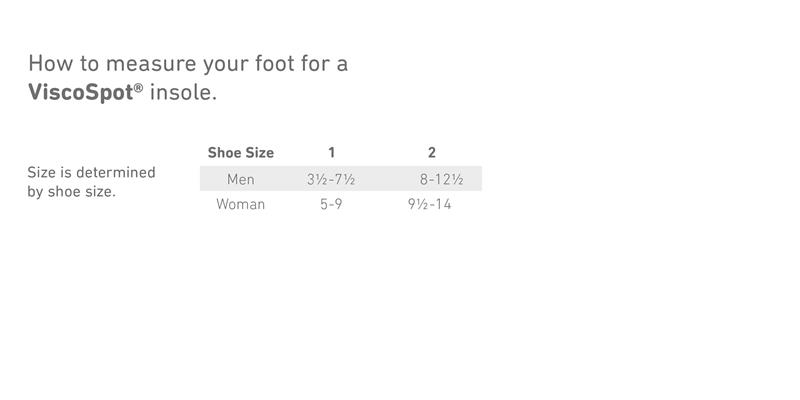Select the size "1" column header
The height and width of the screenshot is (400, 800).
pos(332,153)
